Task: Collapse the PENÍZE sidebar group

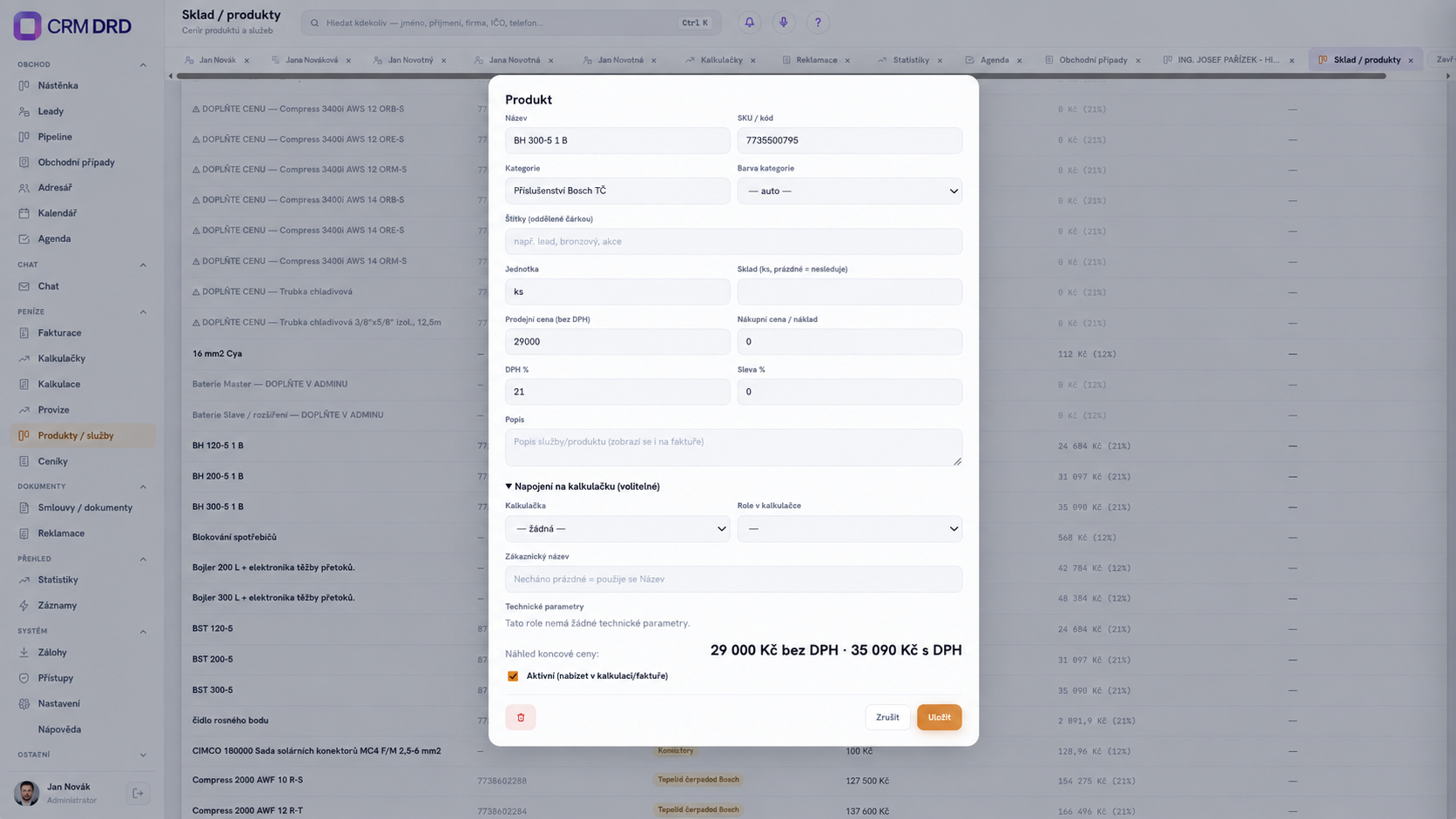Action: pos(143,312)
